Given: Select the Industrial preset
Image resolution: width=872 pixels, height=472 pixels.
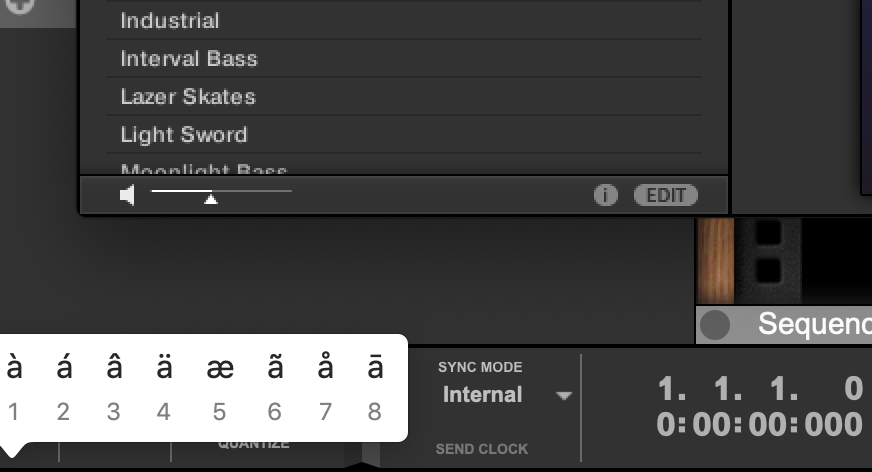Looking at the screenshot, I should (404, 21).
